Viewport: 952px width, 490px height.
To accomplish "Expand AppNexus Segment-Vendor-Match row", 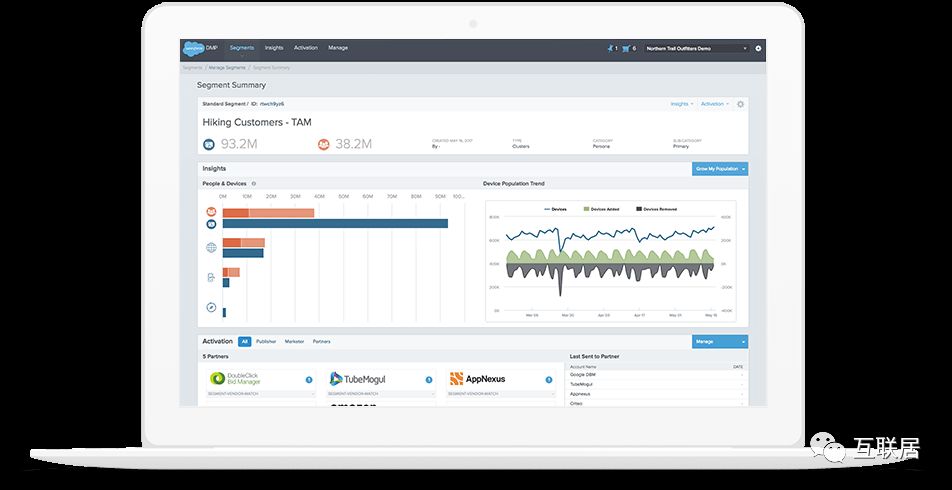I will tap(502, 394).
